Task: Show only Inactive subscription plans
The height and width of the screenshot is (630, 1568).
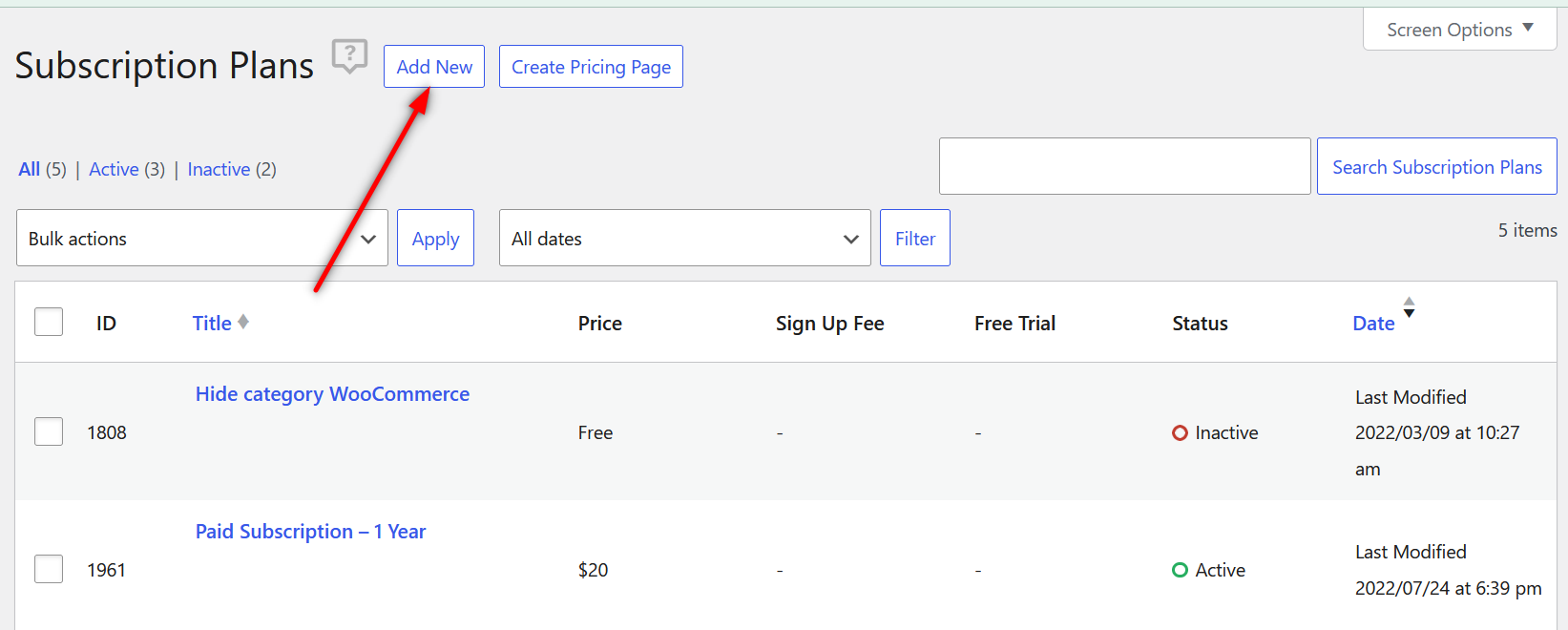Action: point(219,169)
